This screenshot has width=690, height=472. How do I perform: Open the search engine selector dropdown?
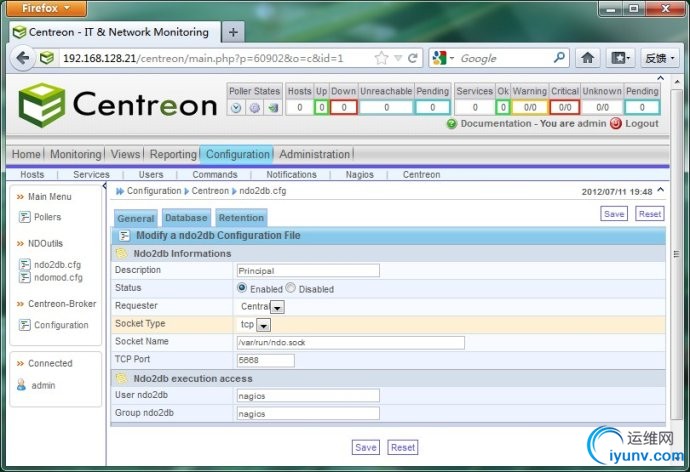click(443, 58)
